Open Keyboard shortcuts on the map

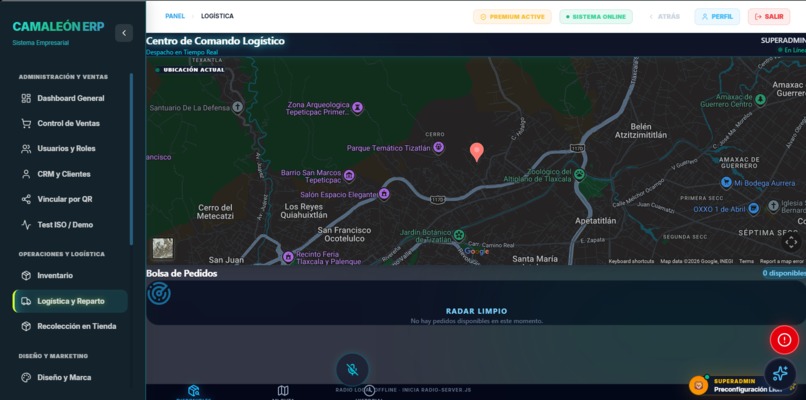tap(631, 261)
